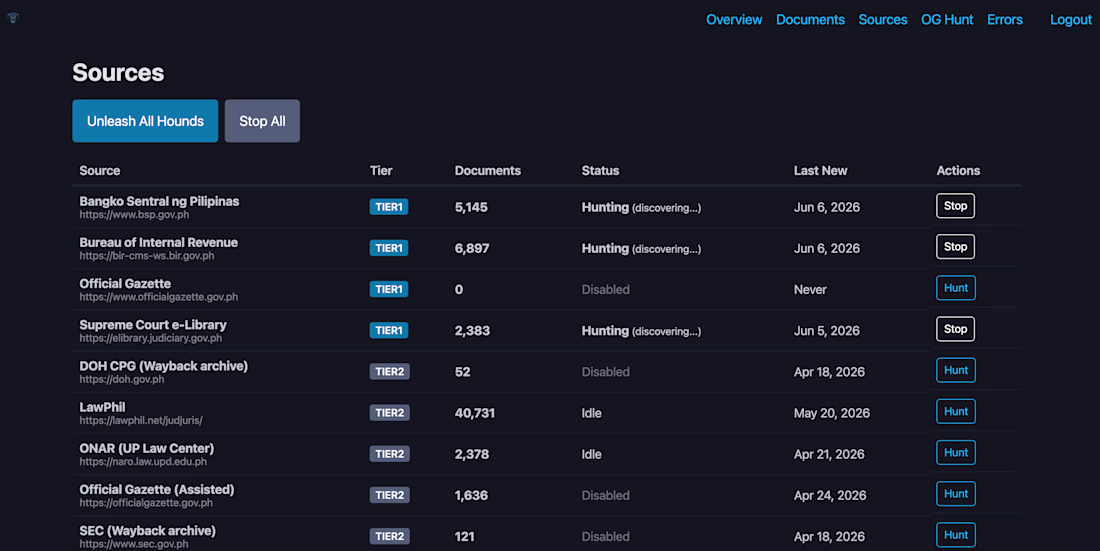
Task: Click TIER2 badge in SEC row
Action: tap(389, 536)
